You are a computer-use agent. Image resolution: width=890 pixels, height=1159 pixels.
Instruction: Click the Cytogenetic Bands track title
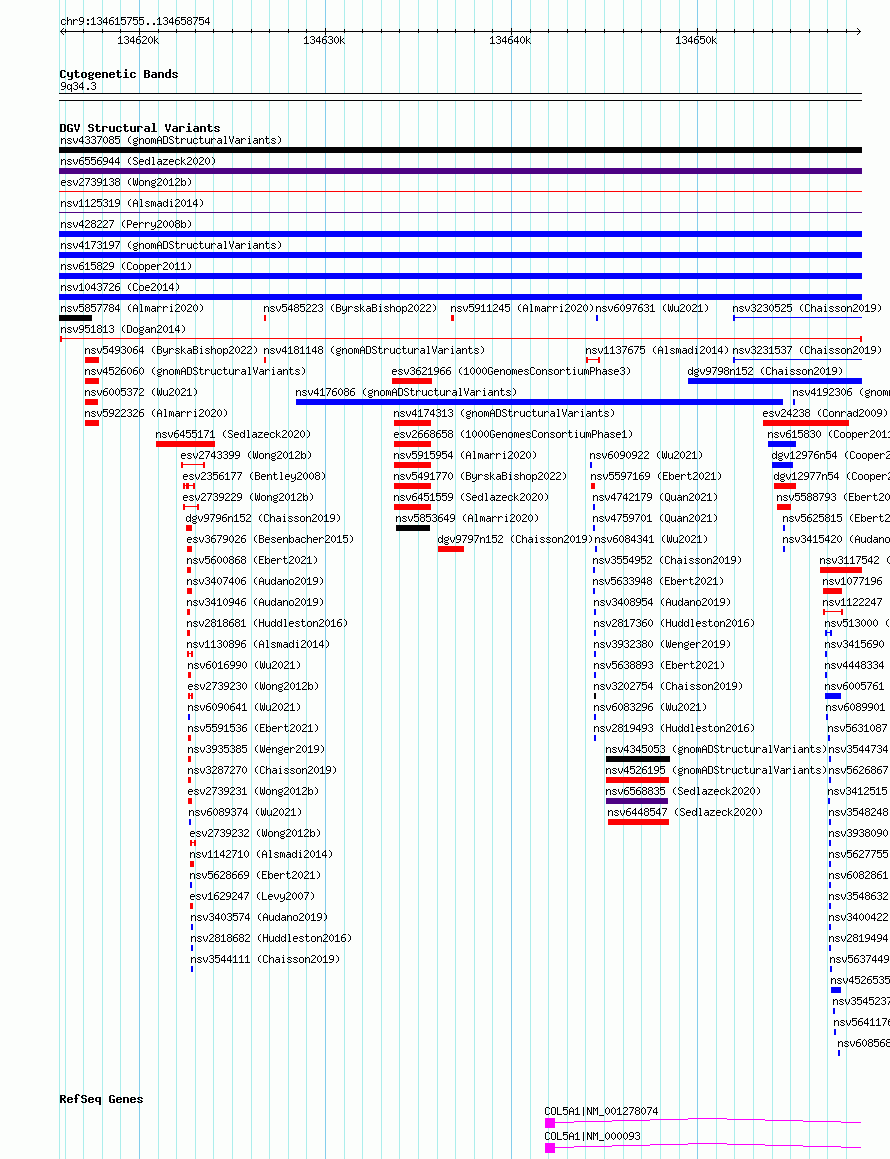click(x=118, y=74)
